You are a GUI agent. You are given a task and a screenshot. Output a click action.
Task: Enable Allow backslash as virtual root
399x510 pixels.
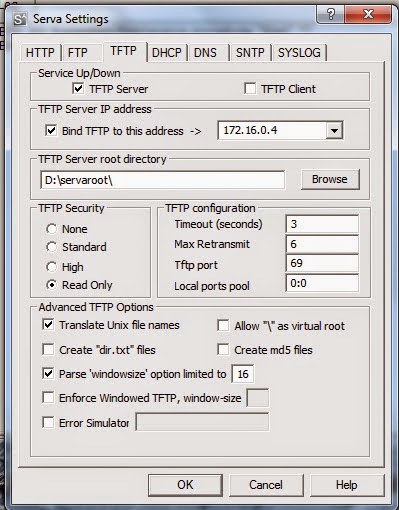click(x=223, y=325)
